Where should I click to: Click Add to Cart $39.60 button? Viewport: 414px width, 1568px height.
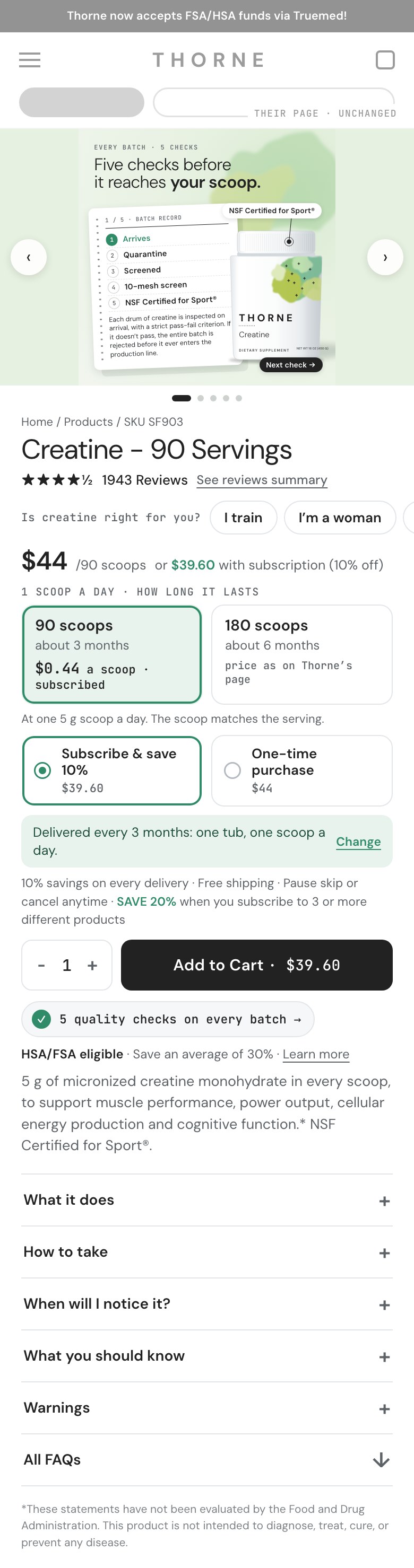pos(257,965)
